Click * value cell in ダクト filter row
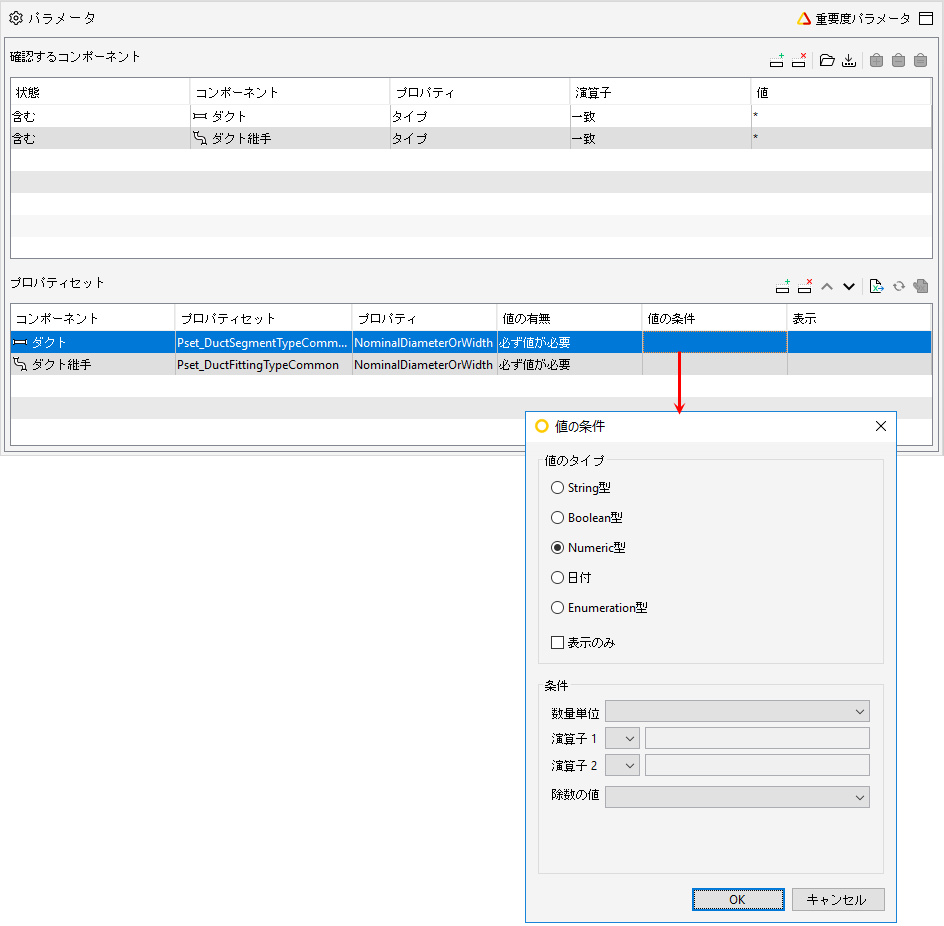 [841, 116]
